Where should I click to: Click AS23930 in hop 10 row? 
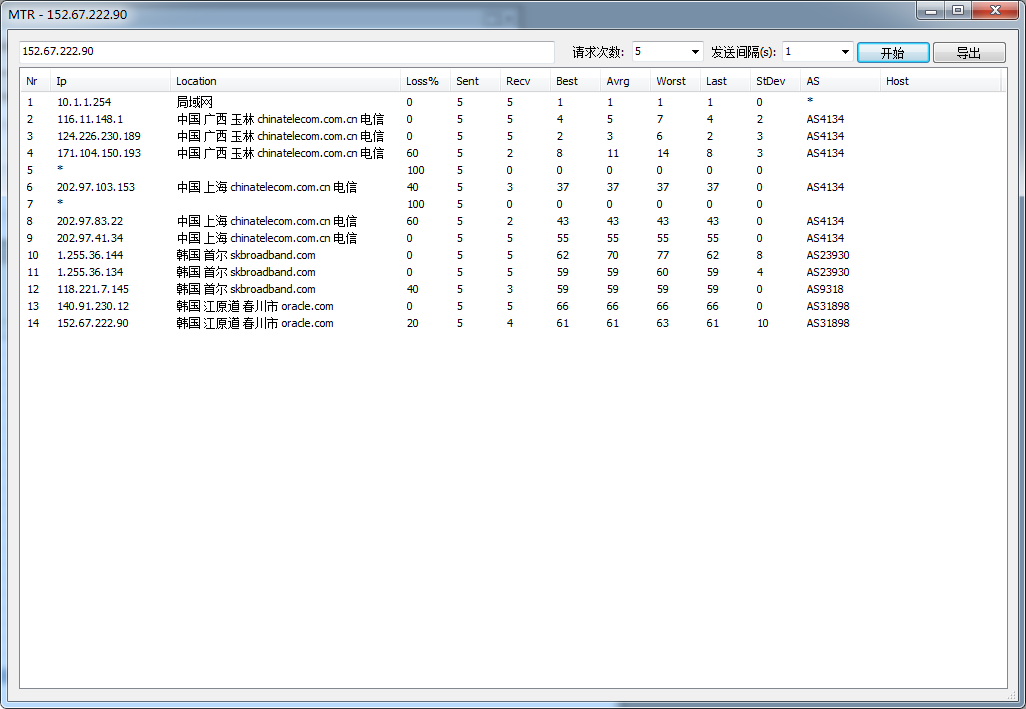828,255
